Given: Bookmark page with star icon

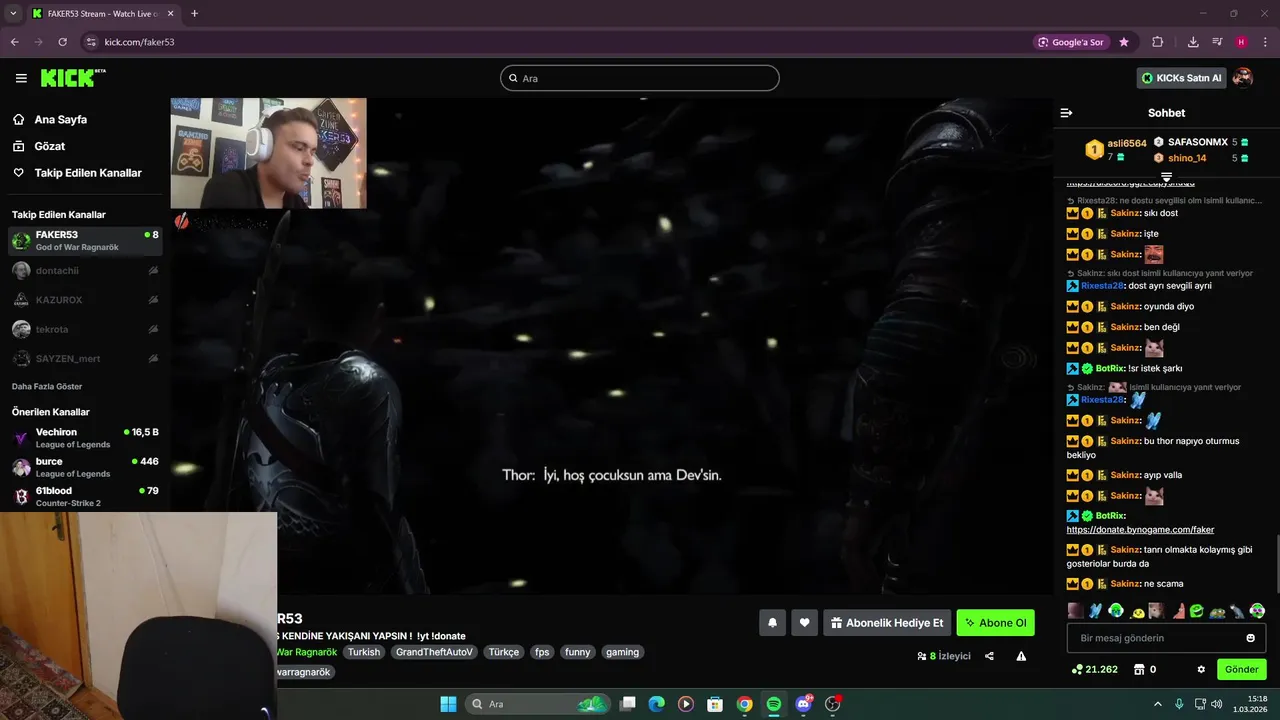Looking at the screenshot, I should click(1124, 42).
